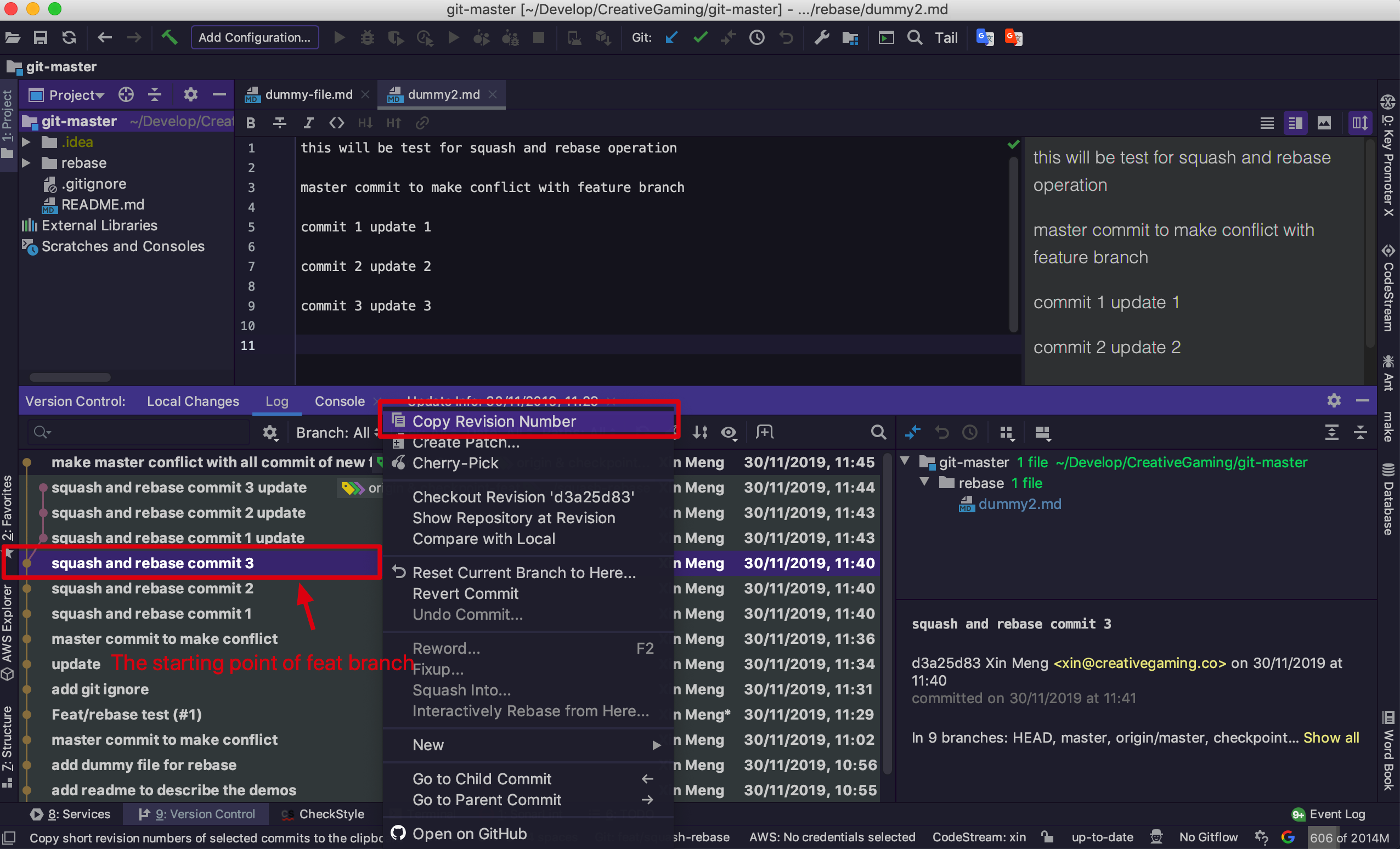Screen dimensions: 1400x849
Task: Click the project tree horizontal scrollbar
Action: point(70,377)
